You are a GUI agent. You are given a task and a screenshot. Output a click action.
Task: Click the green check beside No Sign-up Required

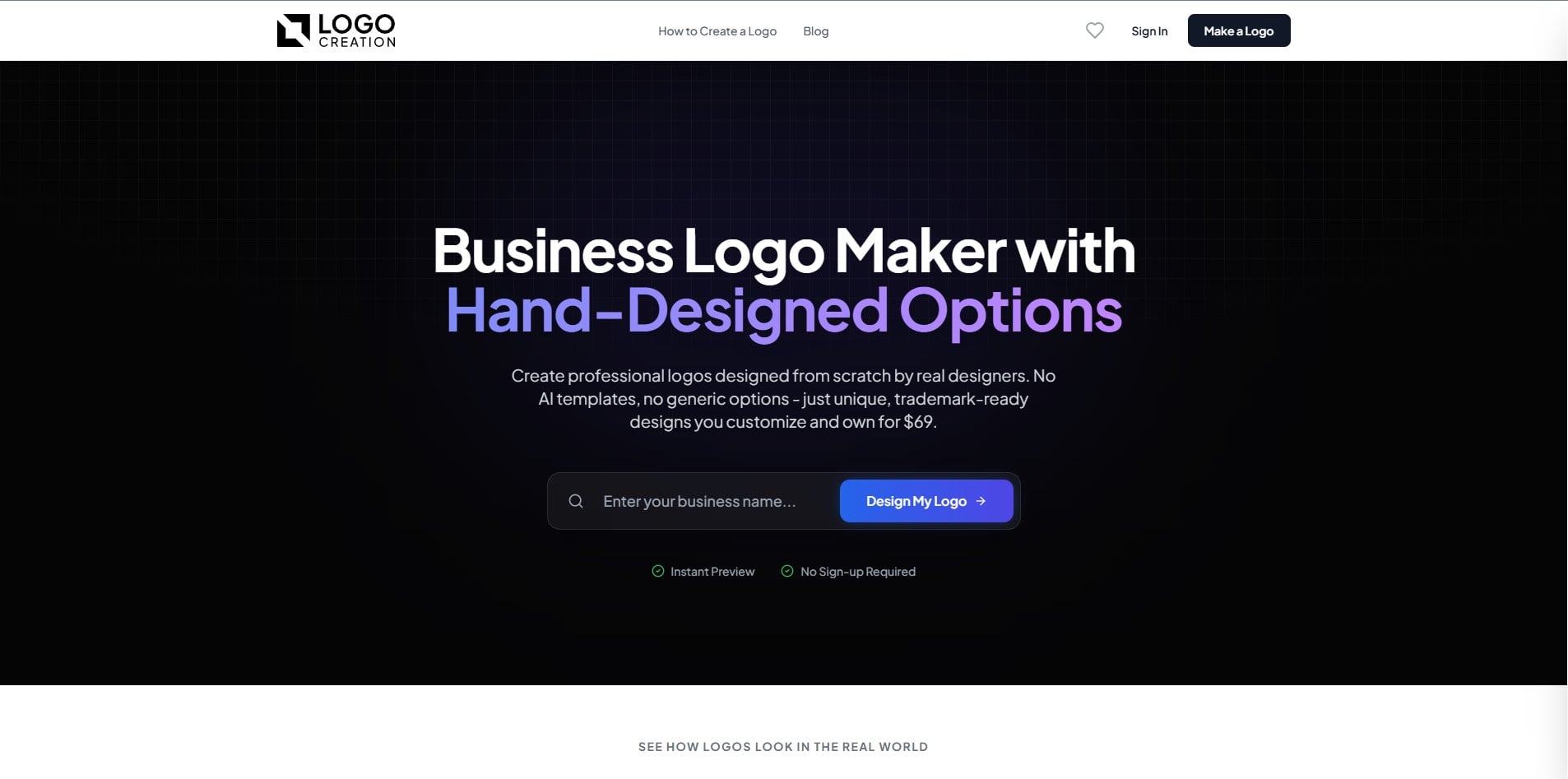click(787, 571)
